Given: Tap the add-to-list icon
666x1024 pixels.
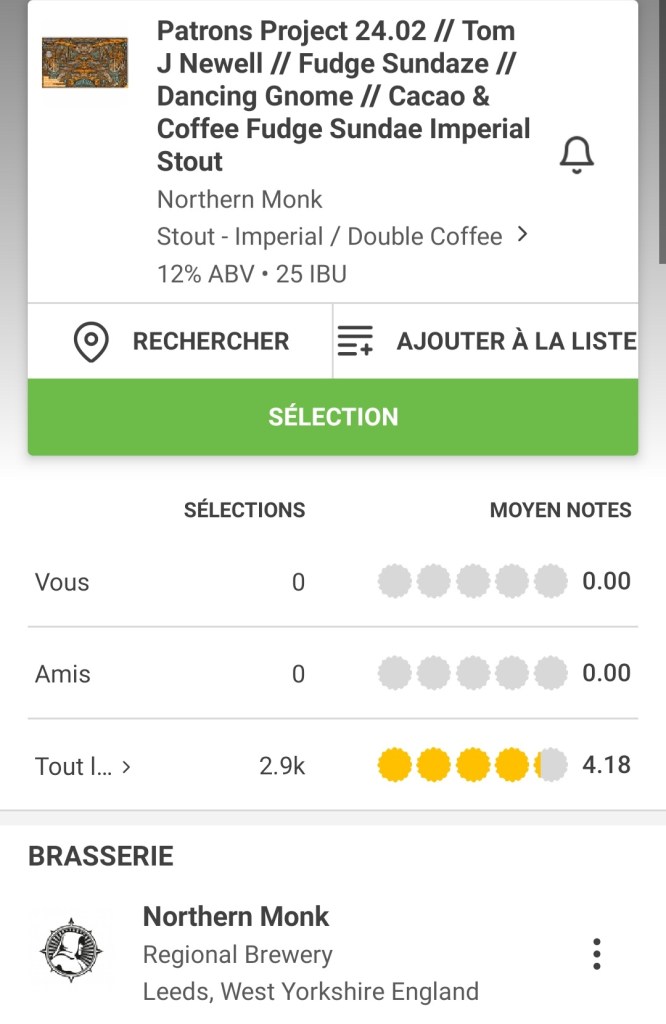Looking at the screenshot, I should click(355, 342).
